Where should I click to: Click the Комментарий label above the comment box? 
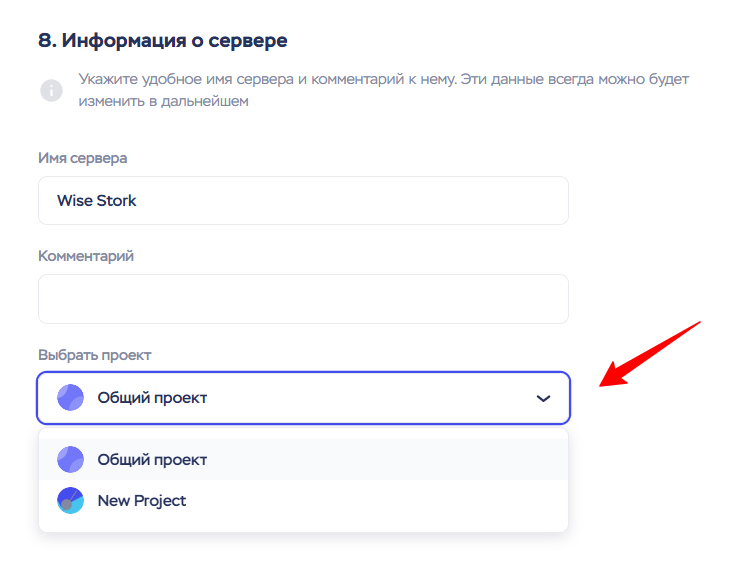click(86, 256)
